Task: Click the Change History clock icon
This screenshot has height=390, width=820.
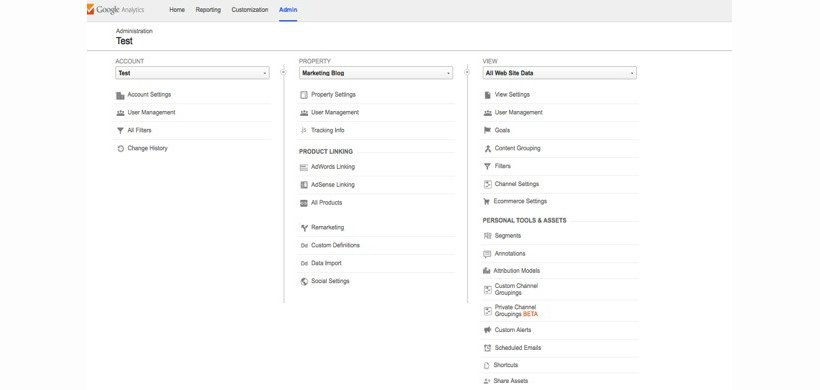Action: coord(120,148)
